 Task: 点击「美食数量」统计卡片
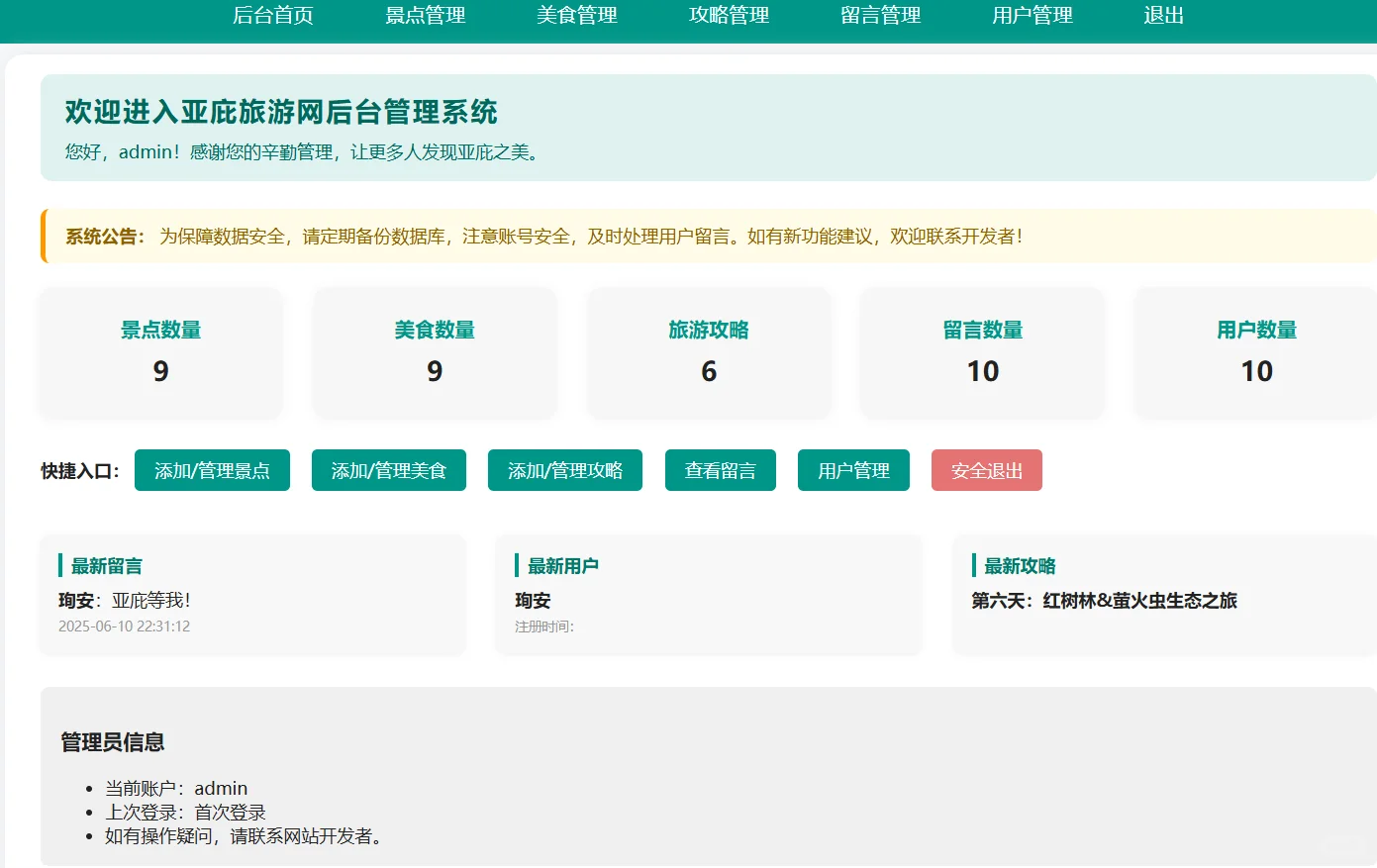coord(434,352)
